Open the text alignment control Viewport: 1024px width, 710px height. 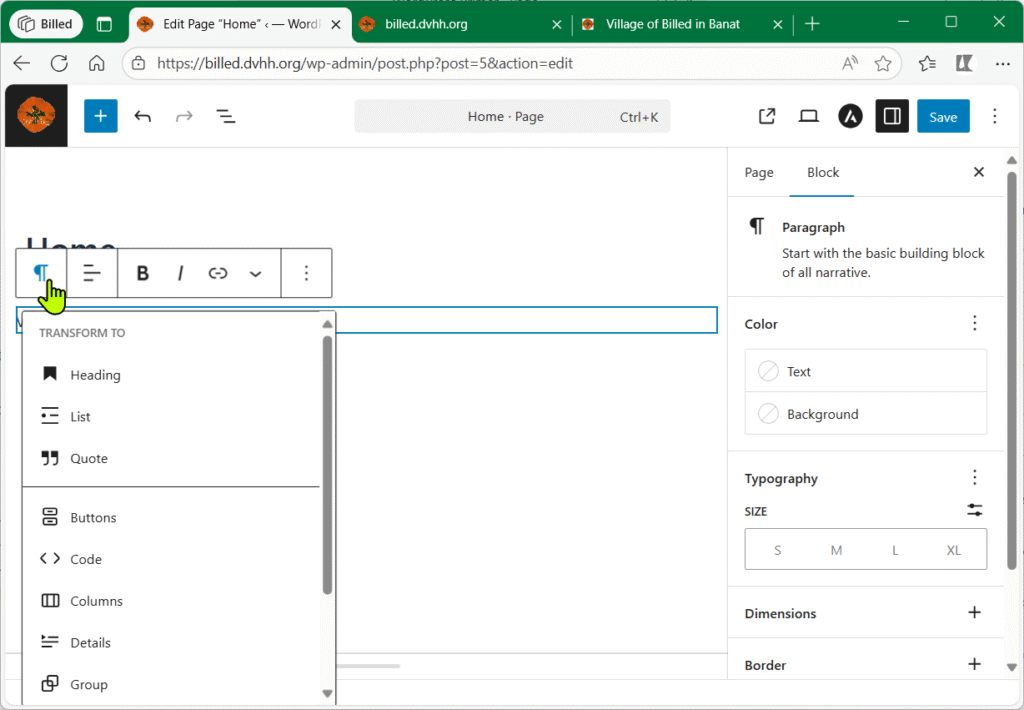92,273
